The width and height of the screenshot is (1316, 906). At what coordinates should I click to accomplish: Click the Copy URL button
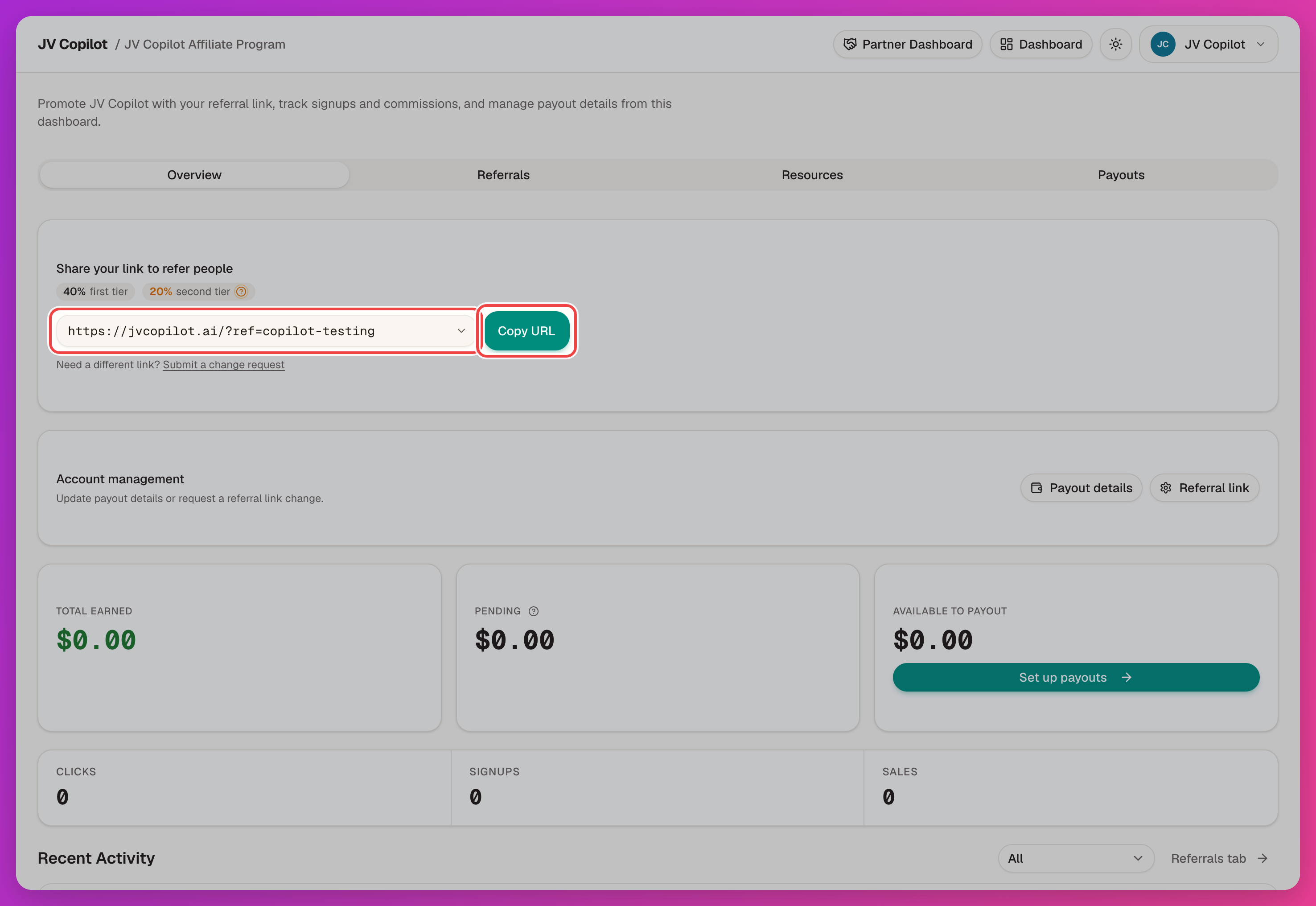point(526,331)
